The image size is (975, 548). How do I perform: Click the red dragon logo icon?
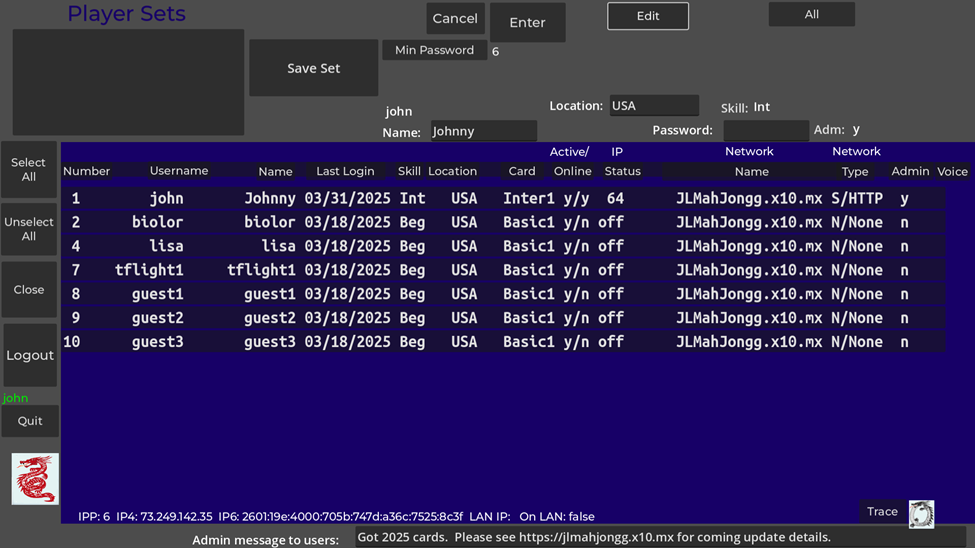[x=35, y=478]
